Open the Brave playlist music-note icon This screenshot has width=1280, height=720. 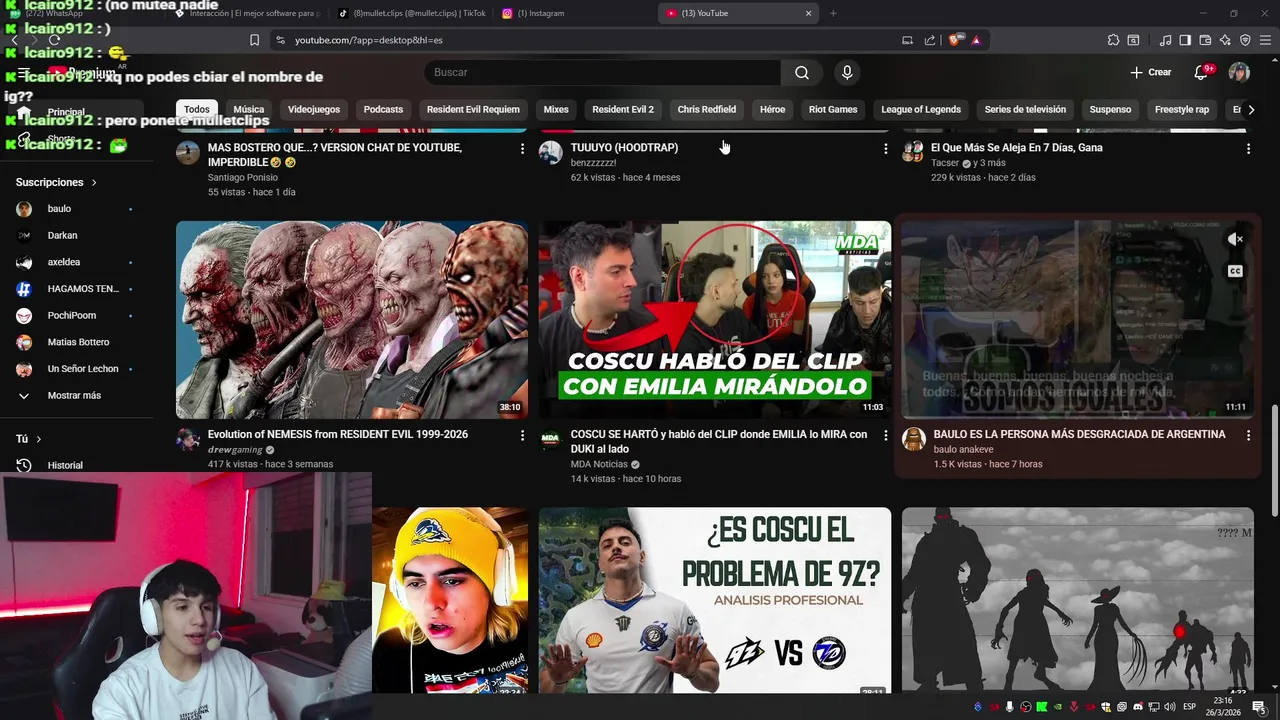coord(1166,40)
